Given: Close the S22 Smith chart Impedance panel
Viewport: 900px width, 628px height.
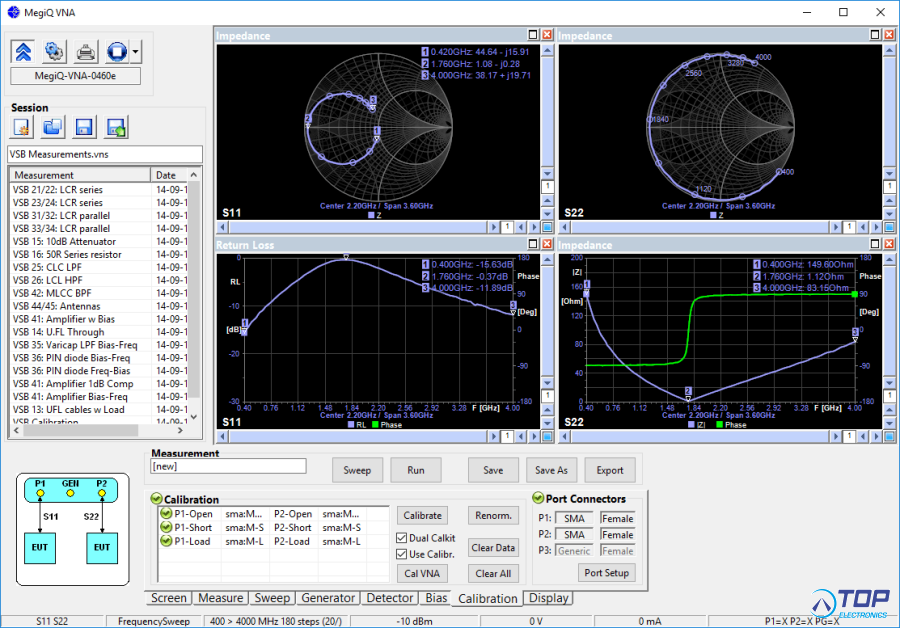Looking at the screenshot, I should (889, 35).
